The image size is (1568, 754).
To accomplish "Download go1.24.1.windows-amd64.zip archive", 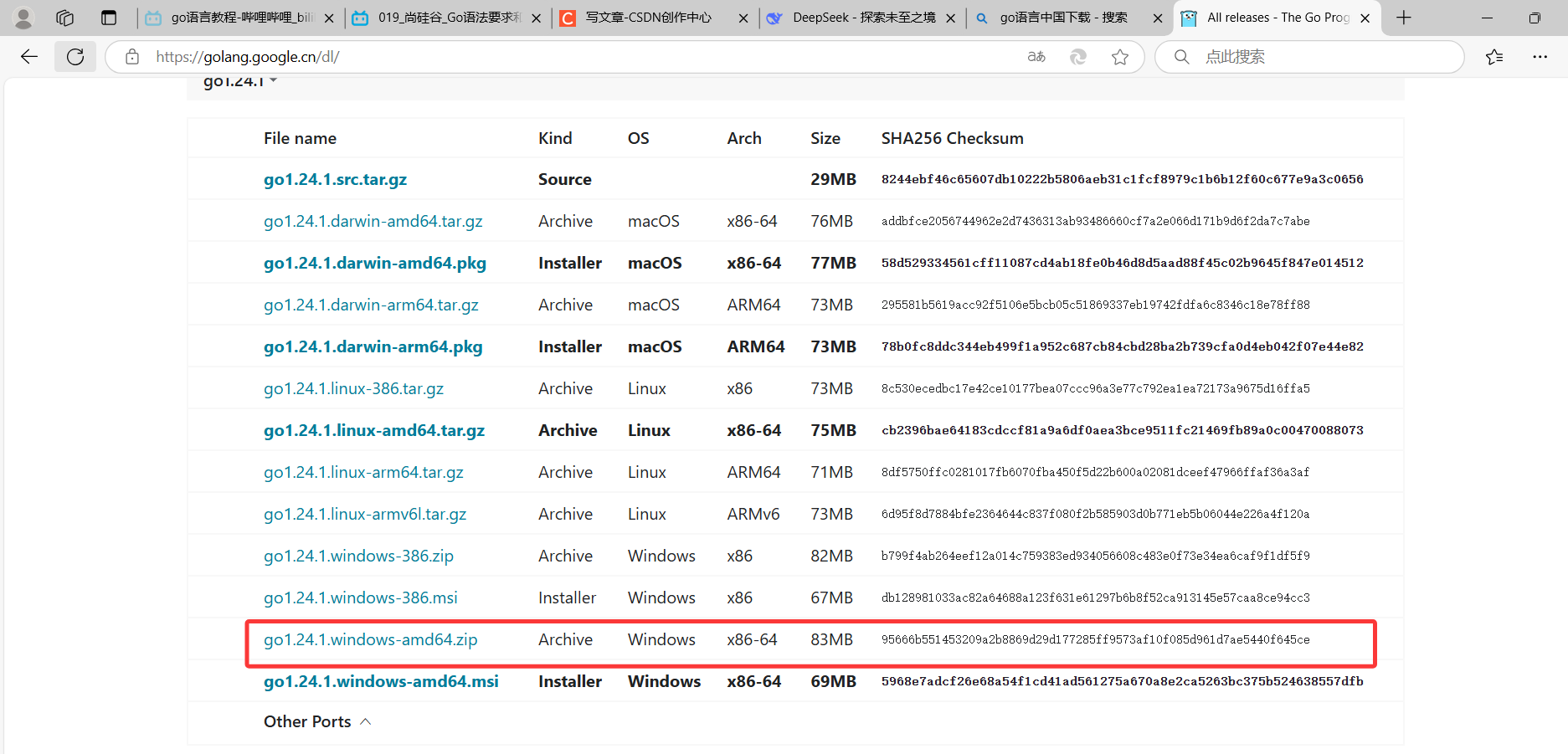I will [370, 639].
